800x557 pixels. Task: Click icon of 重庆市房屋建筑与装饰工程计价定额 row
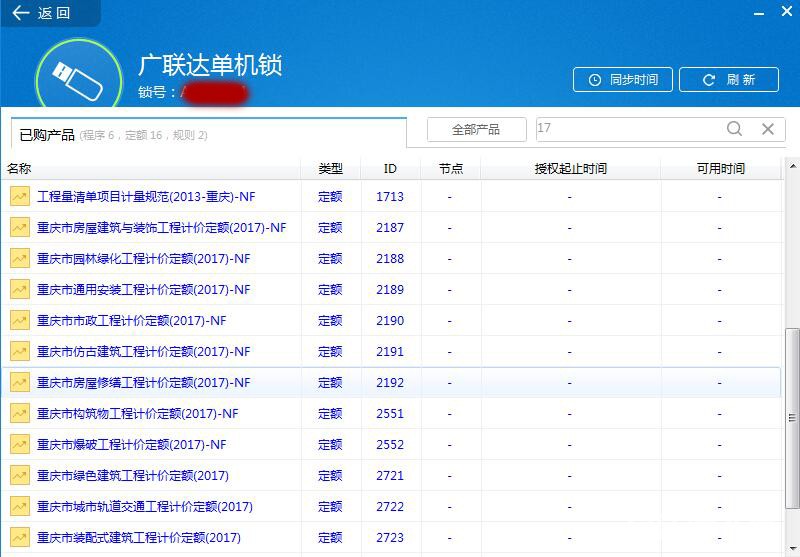tap(20, 227)
